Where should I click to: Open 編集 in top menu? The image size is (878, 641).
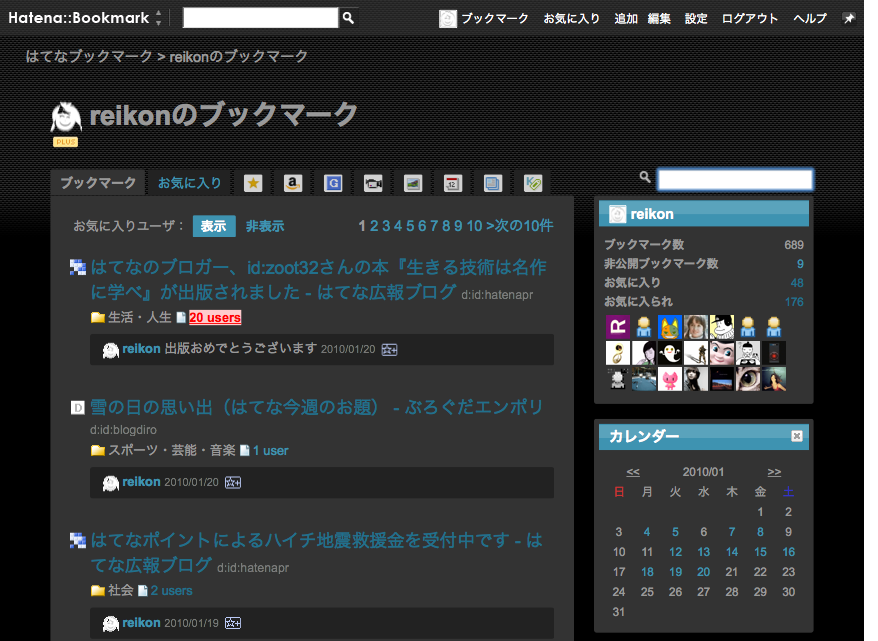(659, 18)
